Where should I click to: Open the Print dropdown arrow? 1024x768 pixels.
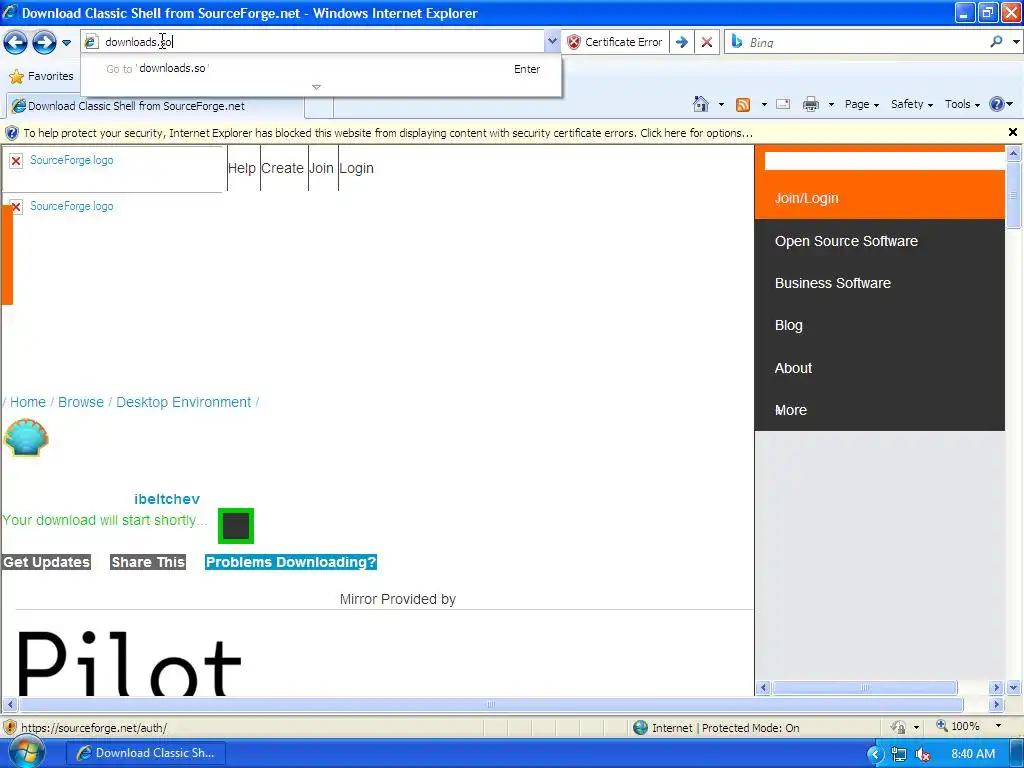click(831, 104)
